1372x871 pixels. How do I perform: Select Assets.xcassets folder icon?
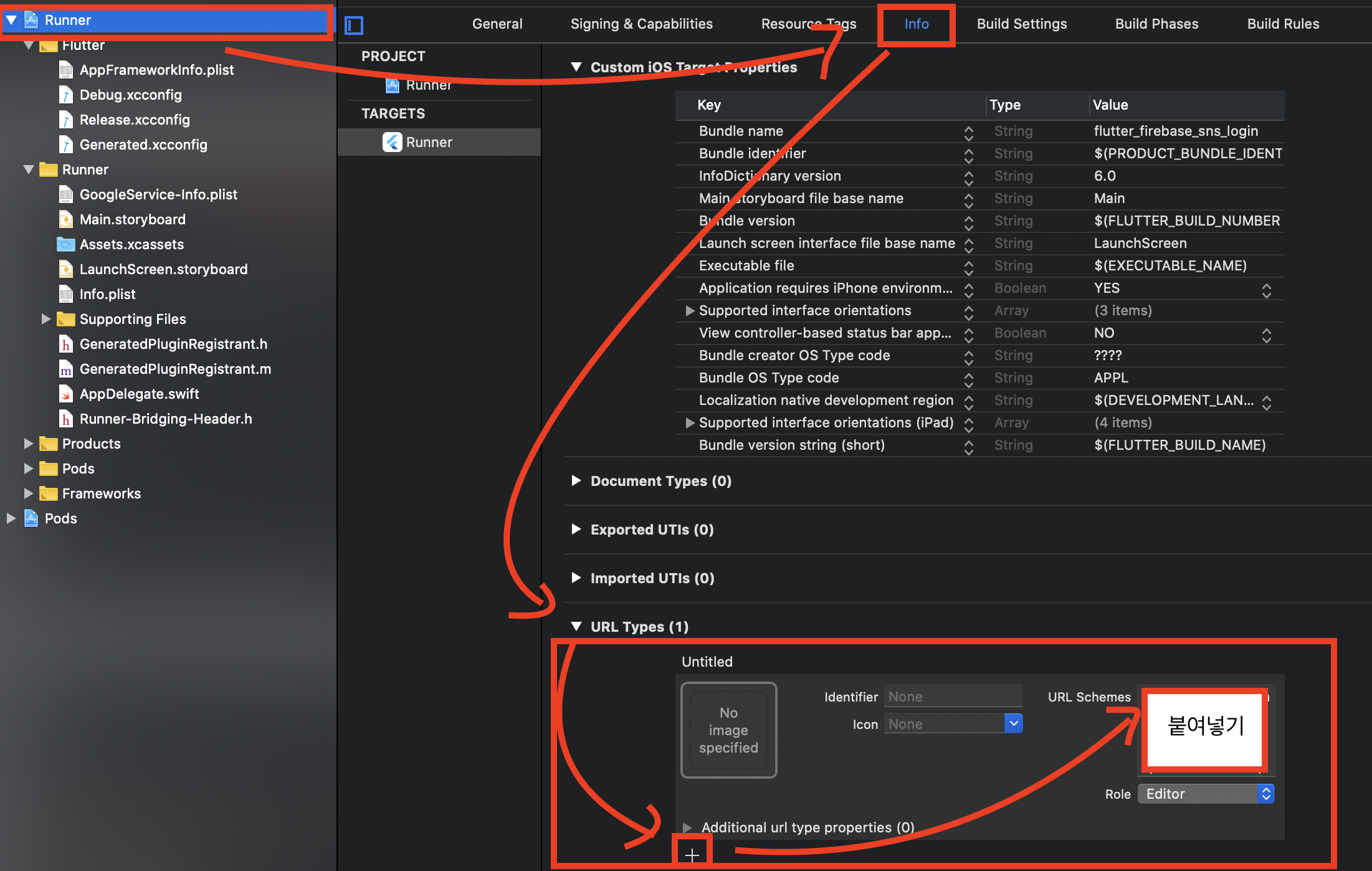(66, 244)
